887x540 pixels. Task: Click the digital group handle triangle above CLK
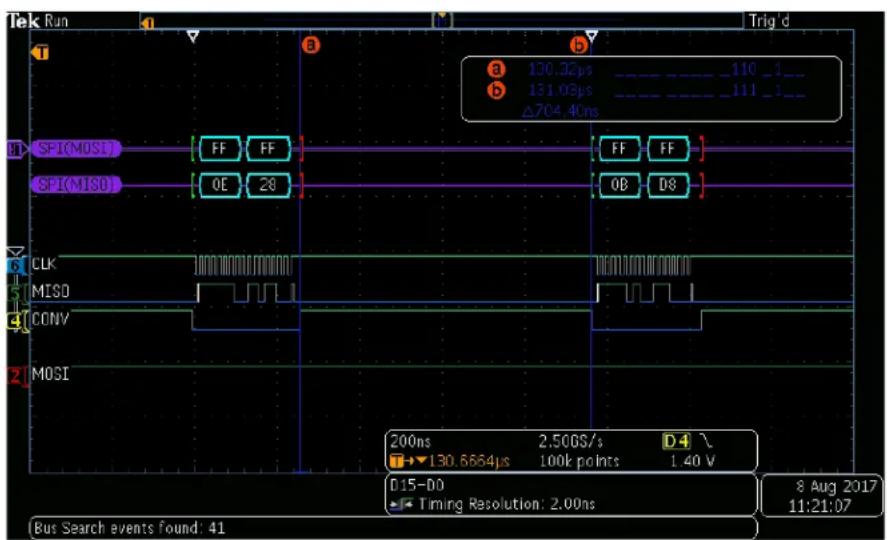(15, 252)
